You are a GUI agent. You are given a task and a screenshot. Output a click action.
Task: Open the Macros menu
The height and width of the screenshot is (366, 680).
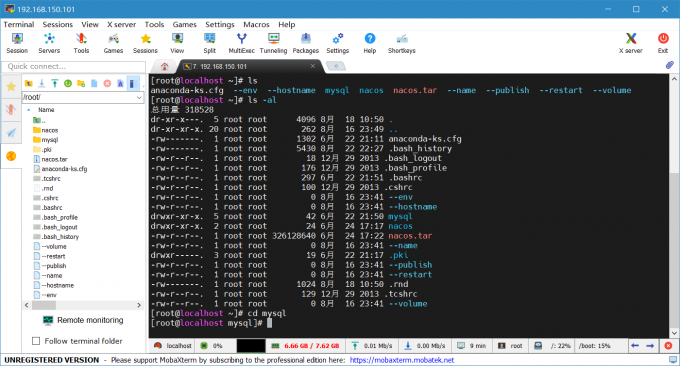click(x=256, y=24)
